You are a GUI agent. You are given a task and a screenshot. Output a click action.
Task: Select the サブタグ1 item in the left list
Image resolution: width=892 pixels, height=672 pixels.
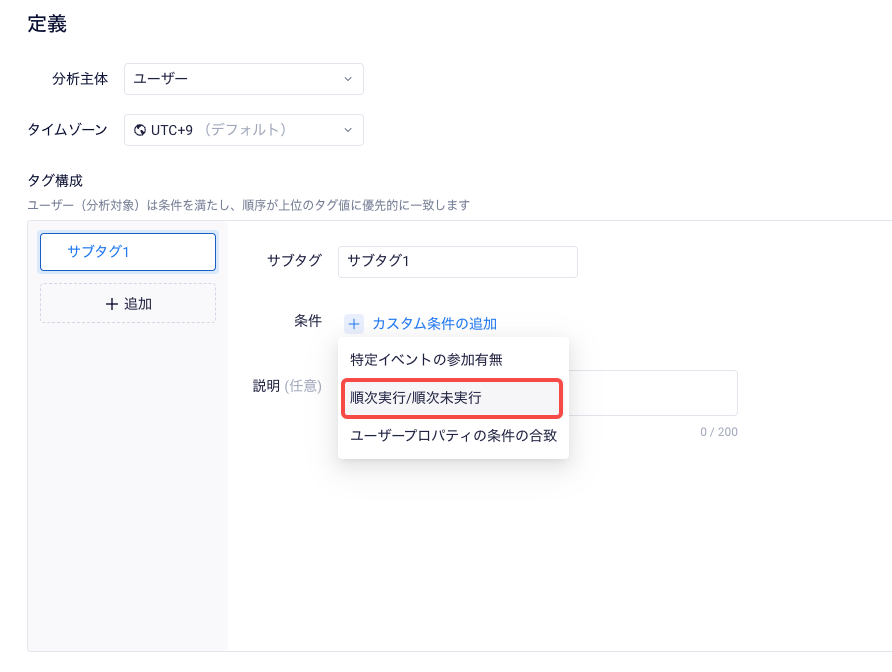point(128,252)
